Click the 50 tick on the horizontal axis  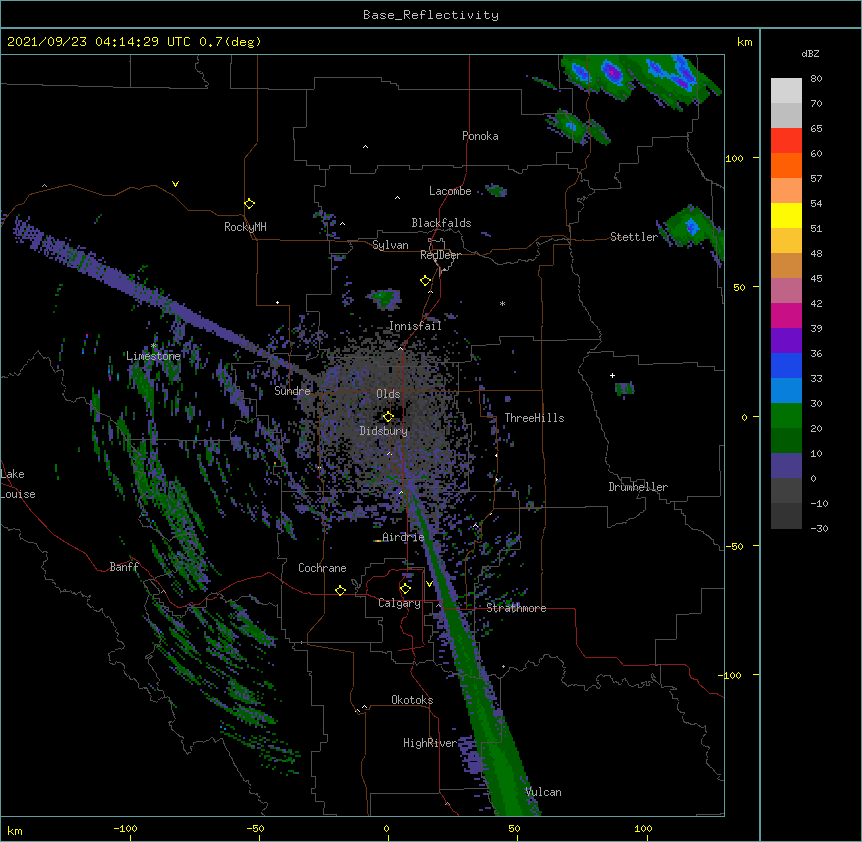514,828
